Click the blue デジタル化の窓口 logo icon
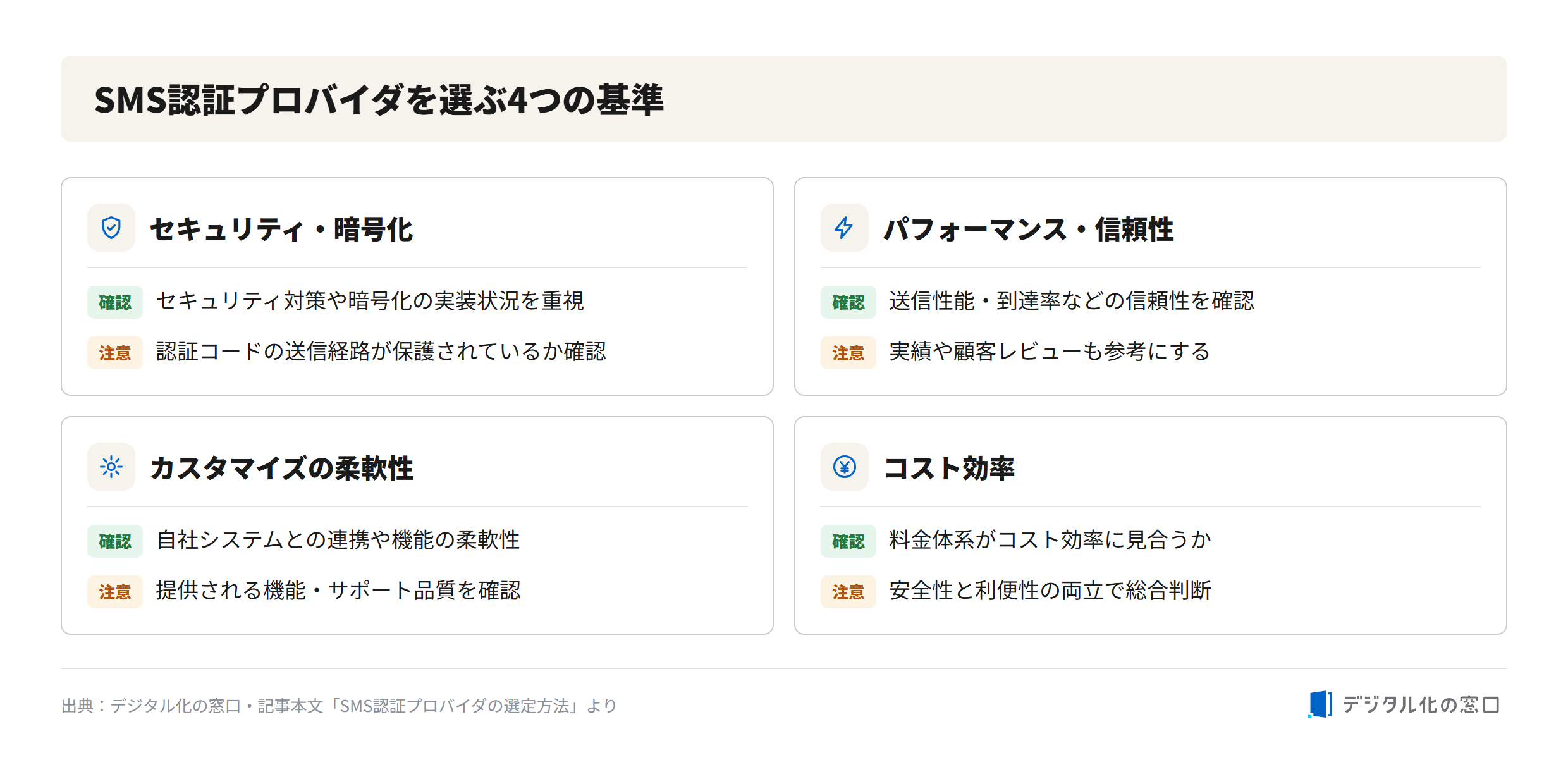The width and height of the screenshot is (1568, 779). pyautogui.click(x=1320, y=704)
